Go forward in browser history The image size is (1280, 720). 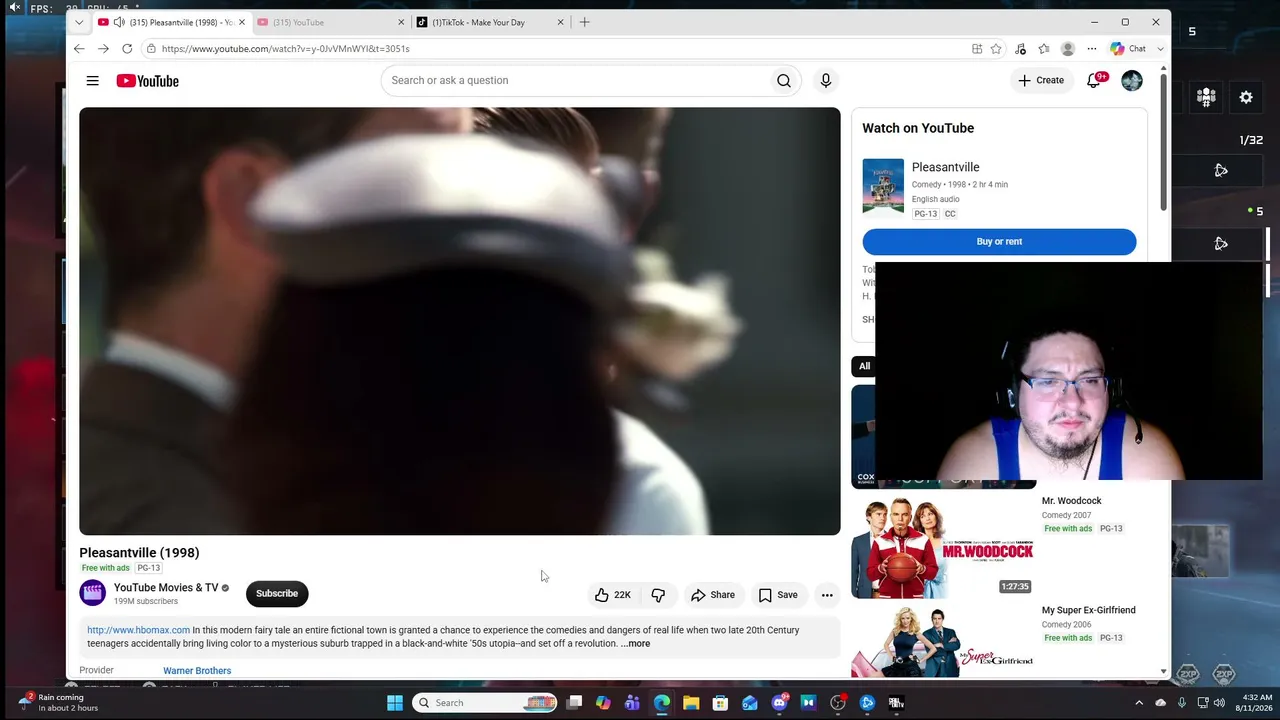pos(103,48)
